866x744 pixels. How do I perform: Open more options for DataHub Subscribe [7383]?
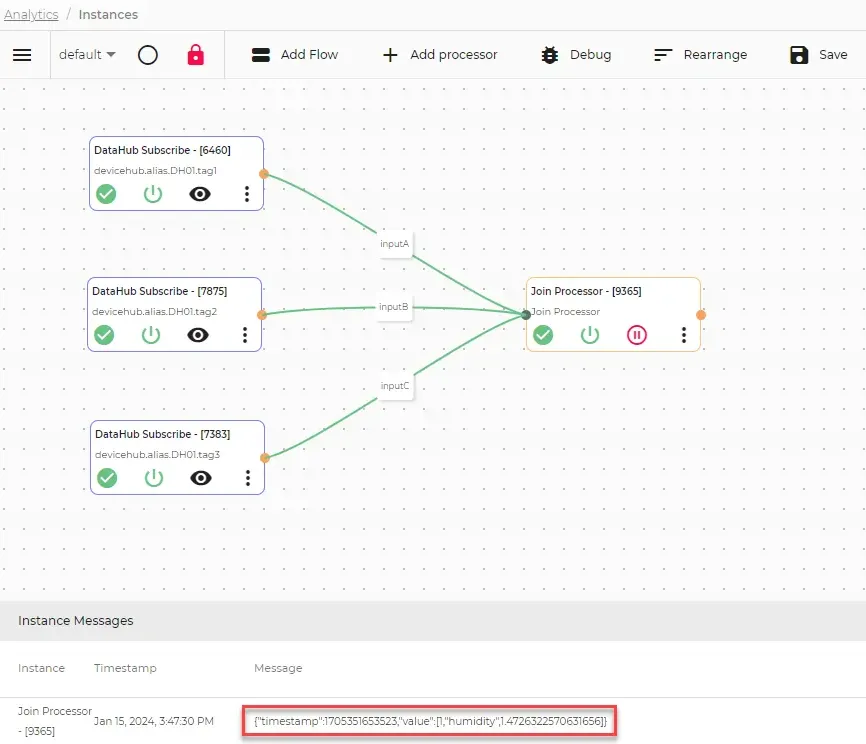click(248, 478)
